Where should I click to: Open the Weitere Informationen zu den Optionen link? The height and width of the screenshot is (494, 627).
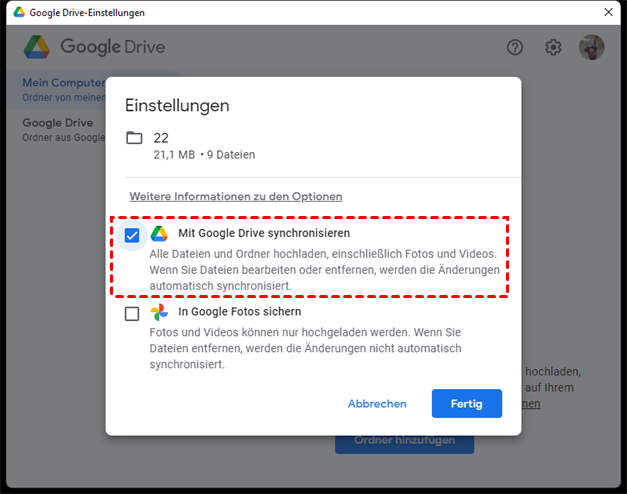tap(236, 197)
